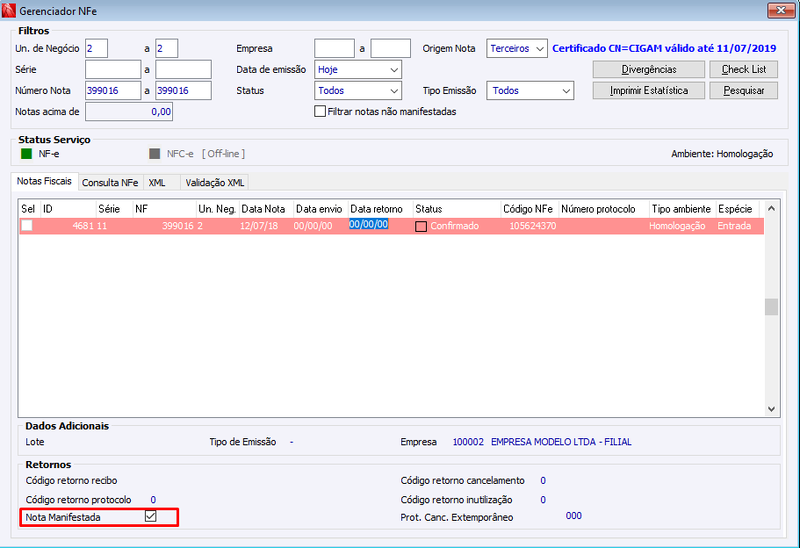This screenshot has width=800, height=548.
Task: Click the Tipo ambiente column header
Action: (x=682, y=209)
